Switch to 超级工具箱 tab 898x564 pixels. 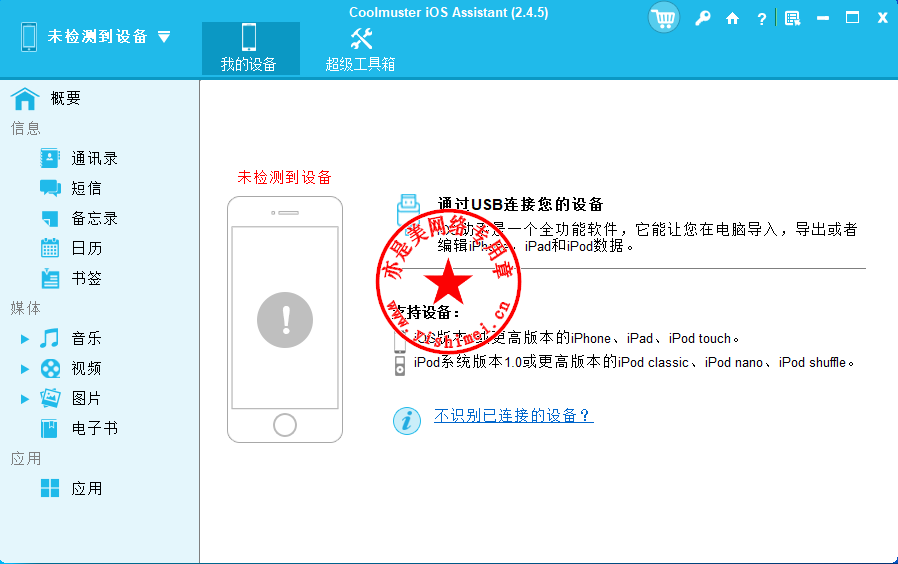[x=360, y=48]
